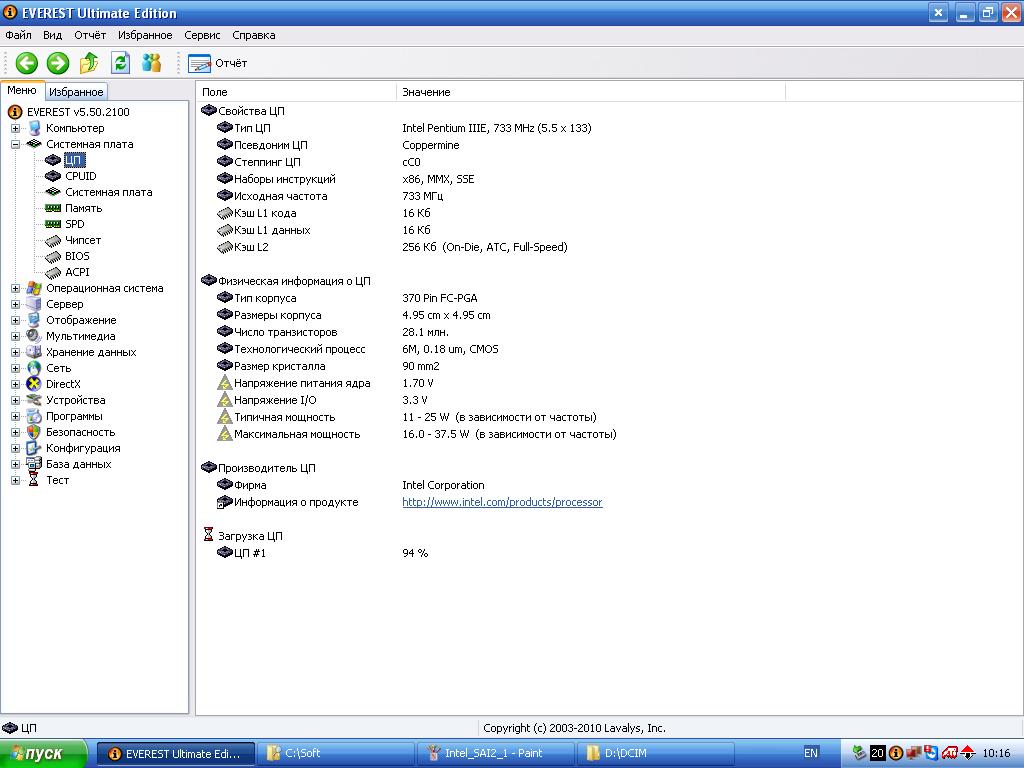Viewport: 1024px width, 768px height.
Task: Click the green Back arrow icon
Action: pos(26,63)
